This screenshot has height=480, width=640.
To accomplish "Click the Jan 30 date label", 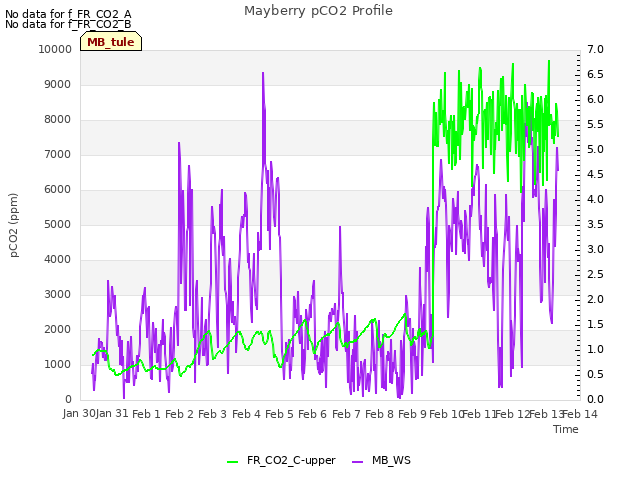I will click(x=79, y=414).
